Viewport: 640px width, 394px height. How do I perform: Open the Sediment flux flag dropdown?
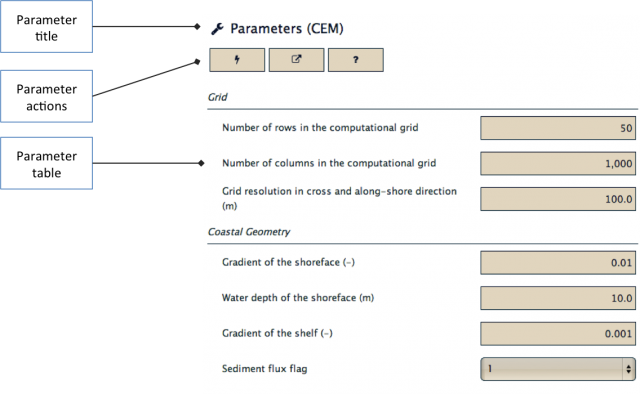(x=558, y=369)
